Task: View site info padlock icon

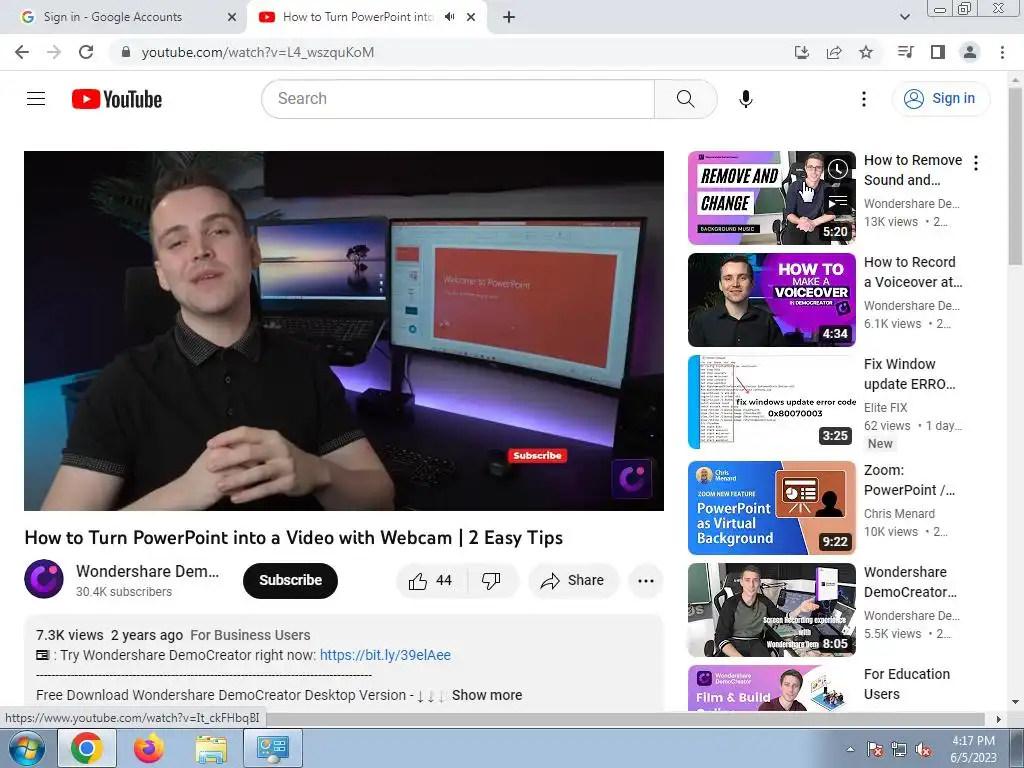Action: (126, 52)
